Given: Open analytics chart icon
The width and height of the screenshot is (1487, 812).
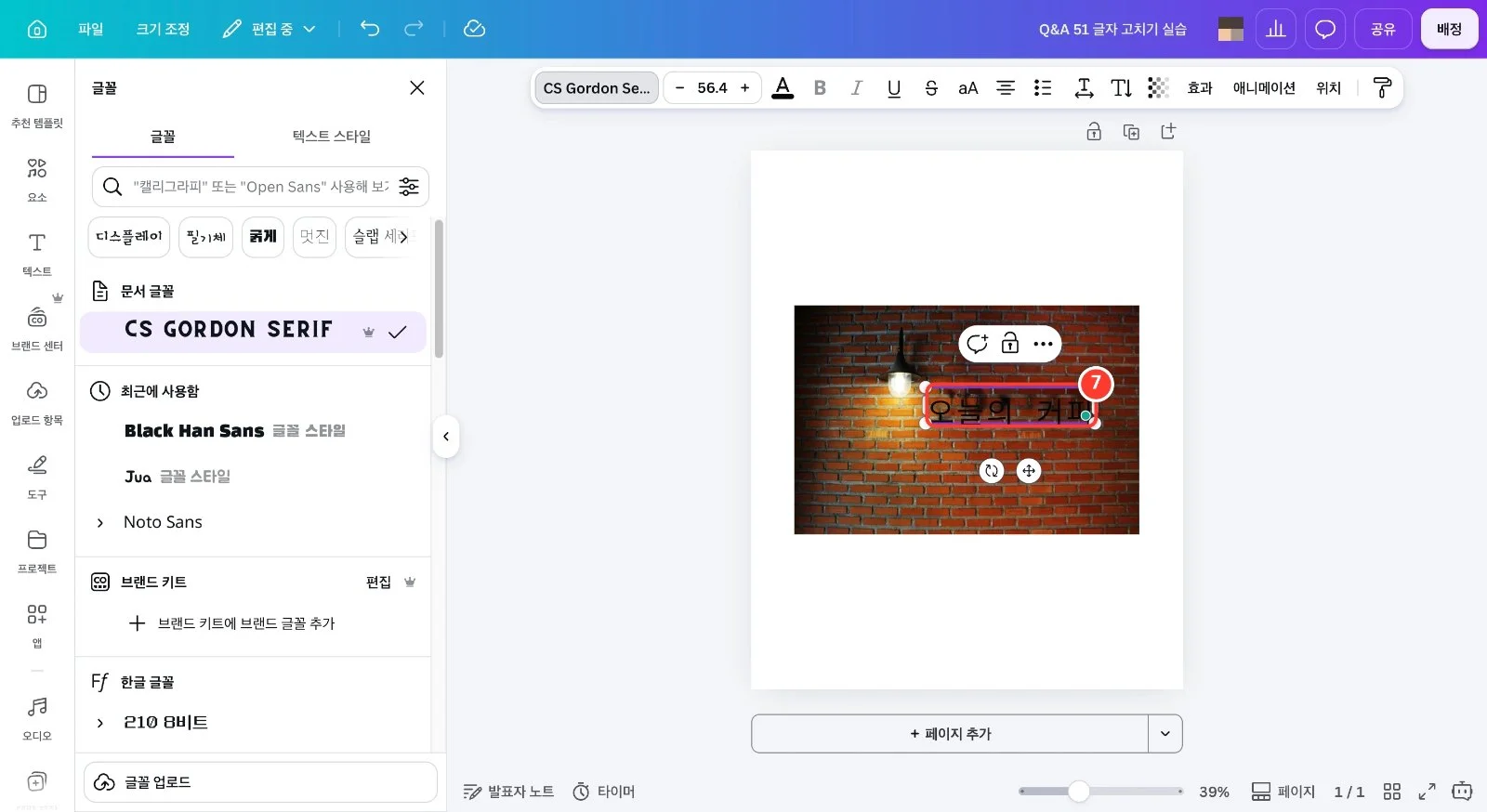Looking at the screenshot, I should pos(1276,29).
